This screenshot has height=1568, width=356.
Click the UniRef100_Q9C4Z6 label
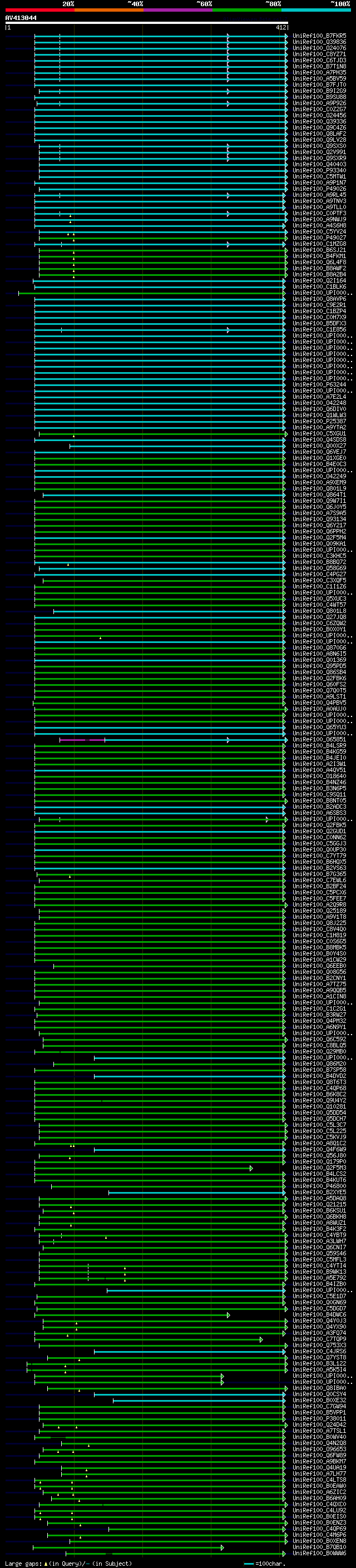pyautogui.click(x=319, y=128)
